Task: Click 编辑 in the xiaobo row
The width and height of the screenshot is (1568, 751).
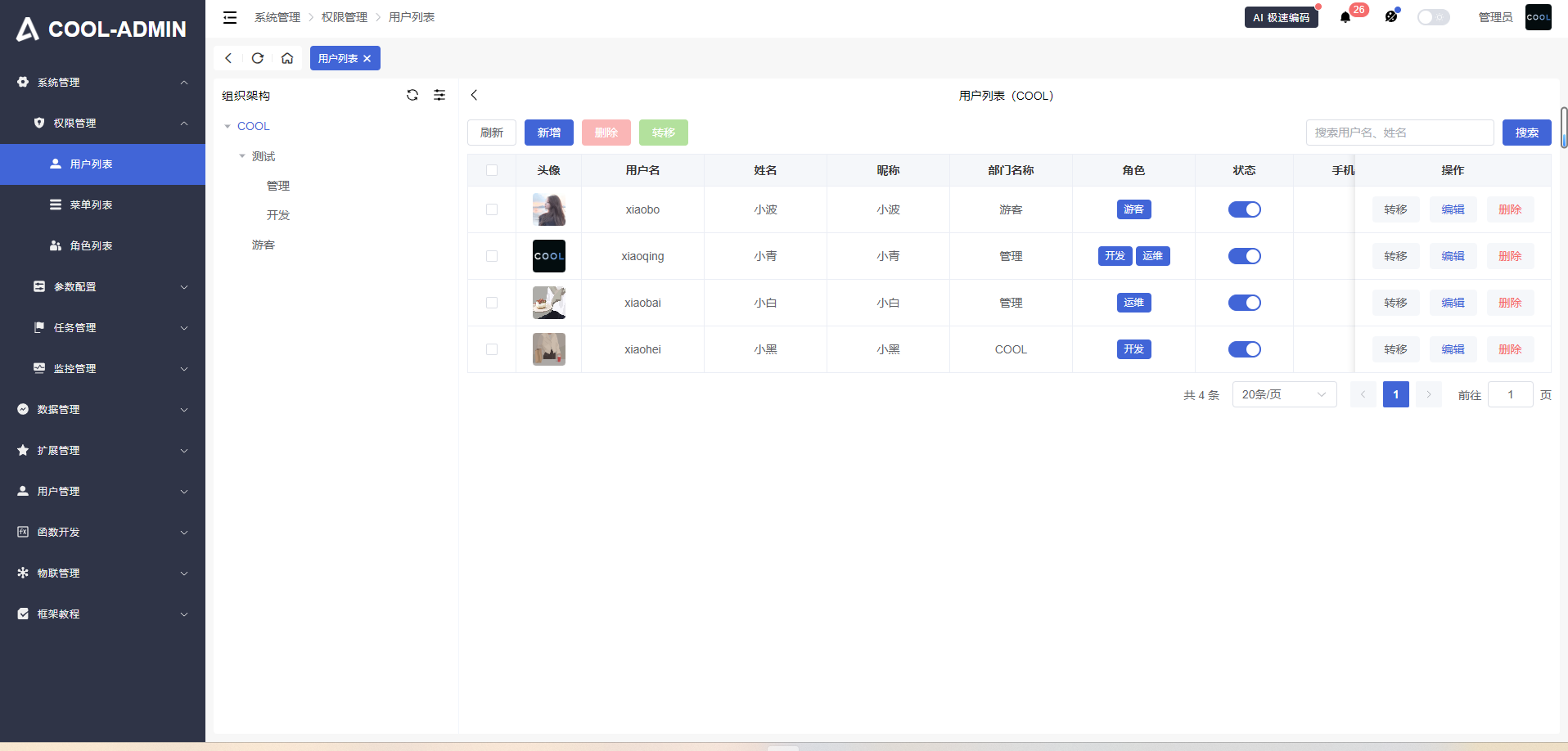Action: (x=1453, y=209)
